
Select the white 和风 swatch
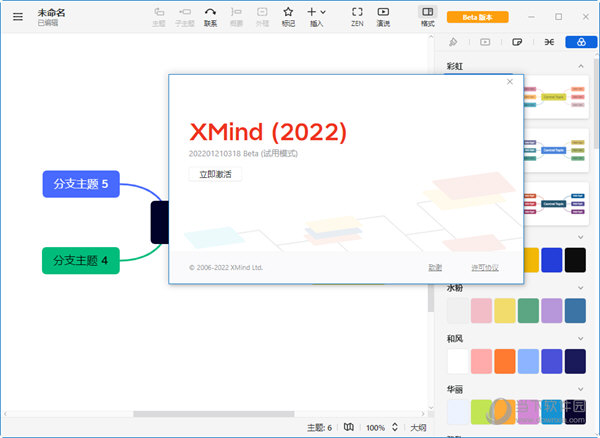(x=458, y=361)
